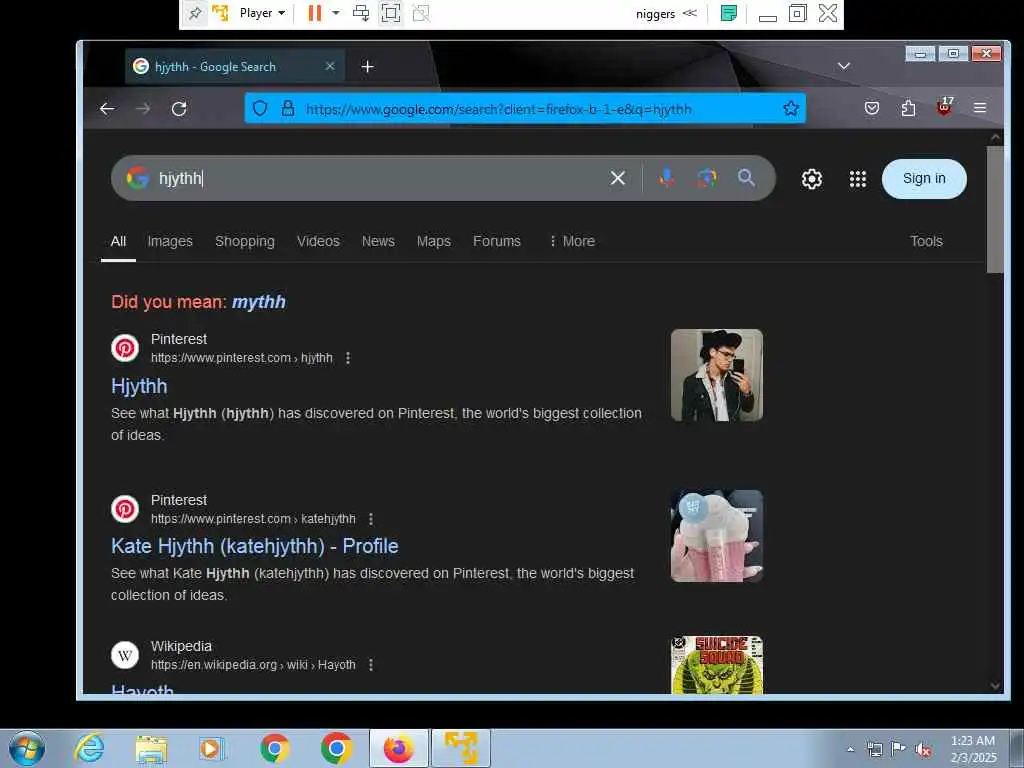Select the All results tab
This screenshot has width=1024, height=768.
point(118,242)
